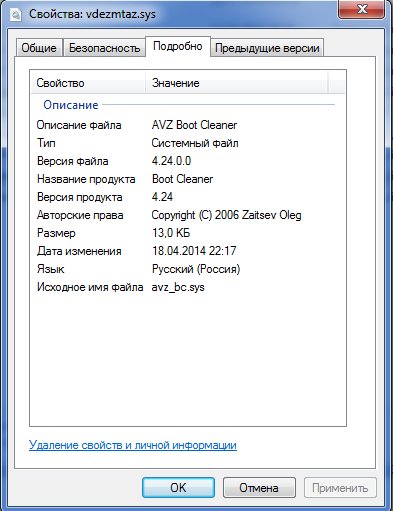Select the Версия файла property label
Screen dimensions: 393x511
point(73,161)
